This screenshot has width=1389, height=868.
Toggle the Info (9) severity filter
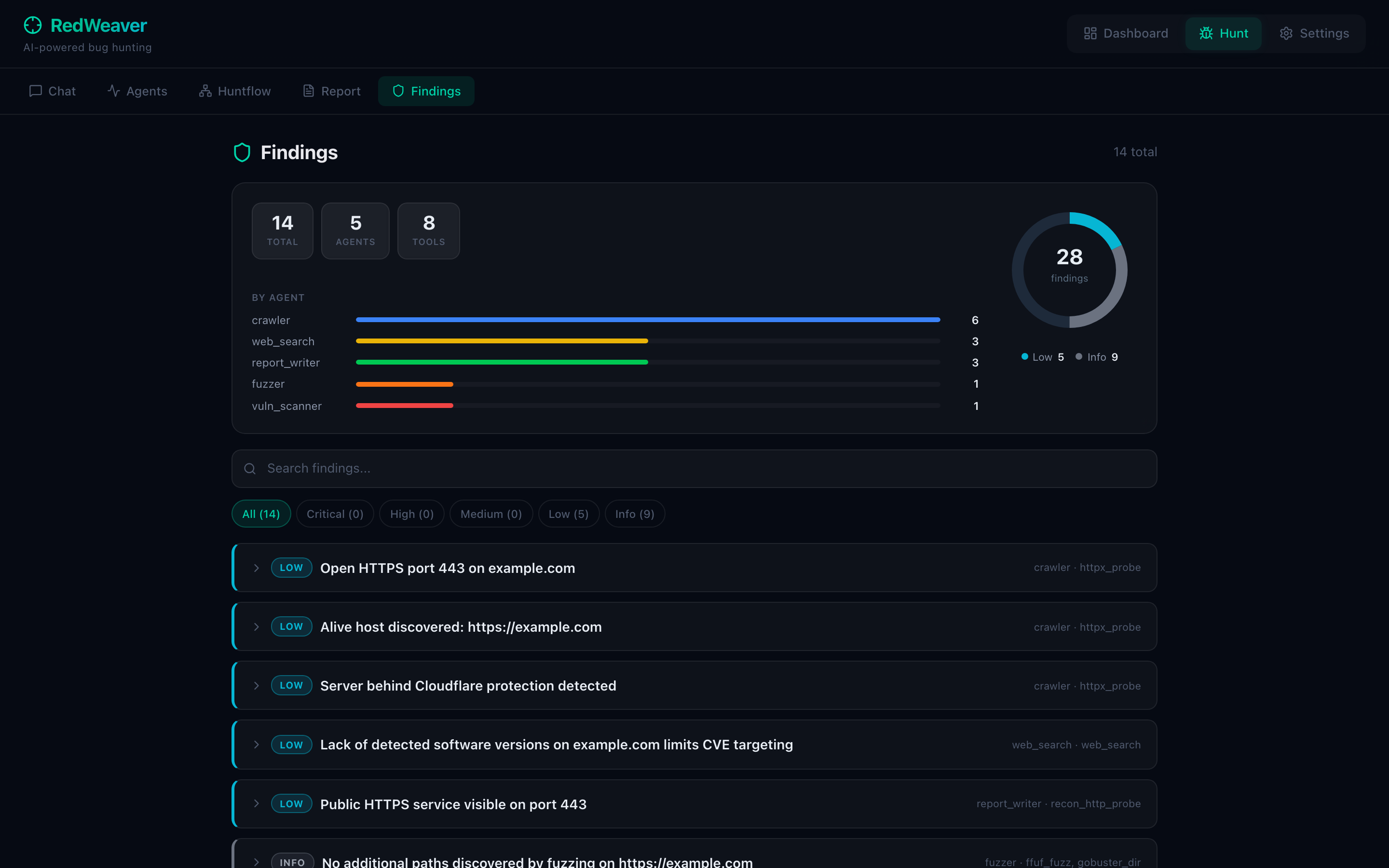pos(634,514)
